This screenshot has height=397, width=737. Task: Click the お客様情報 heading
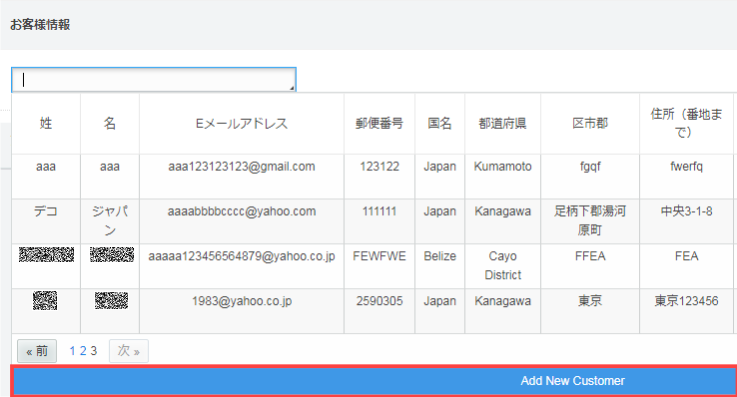click(40, 24)
